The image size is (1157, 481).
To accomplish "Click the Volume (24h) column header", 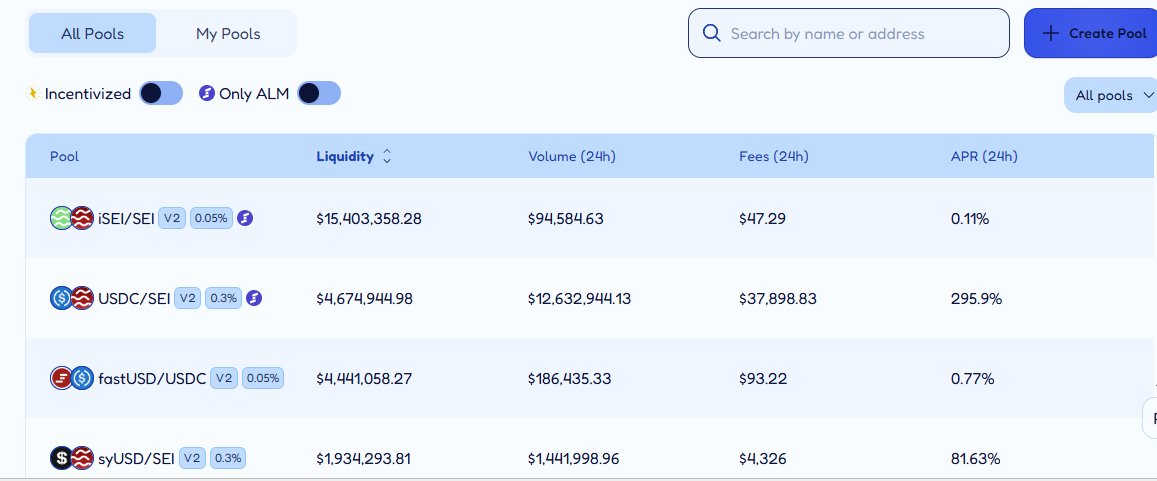I will [572, 156].
